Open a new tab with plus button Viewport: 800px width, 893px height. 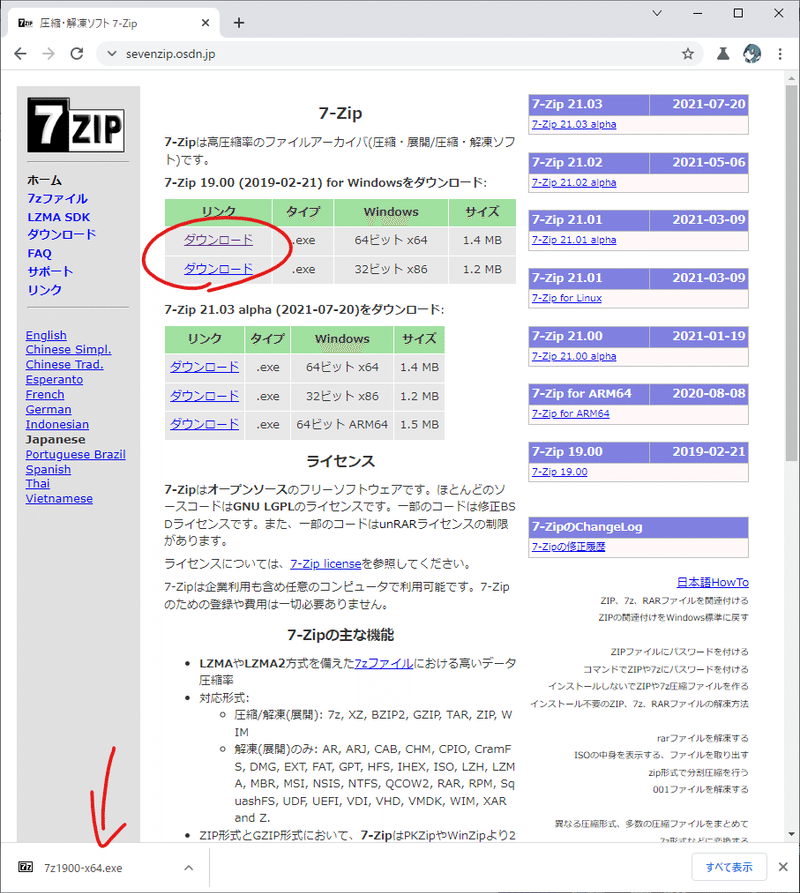[x=239, y=23]
